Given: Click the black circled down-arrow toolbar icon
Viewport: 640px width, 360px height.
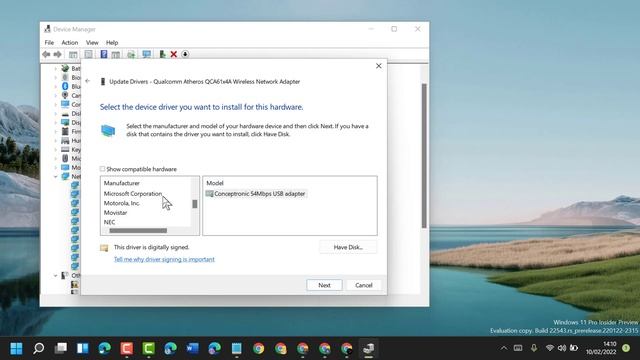Looking at the screenshot, I should pyautogui.click(x=185, y=54).
